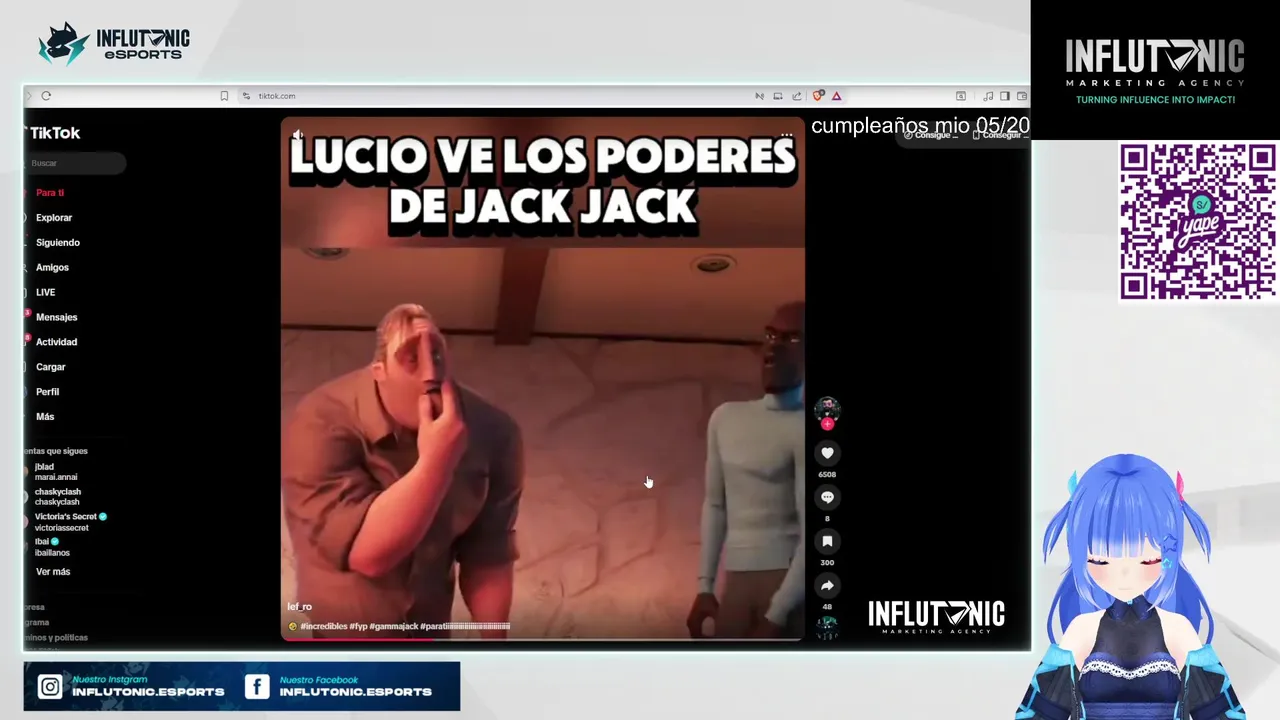Open Perfil in the sidebar
Image resolution: width=1280 pixels, height=720 pixels.
[47, 392]
